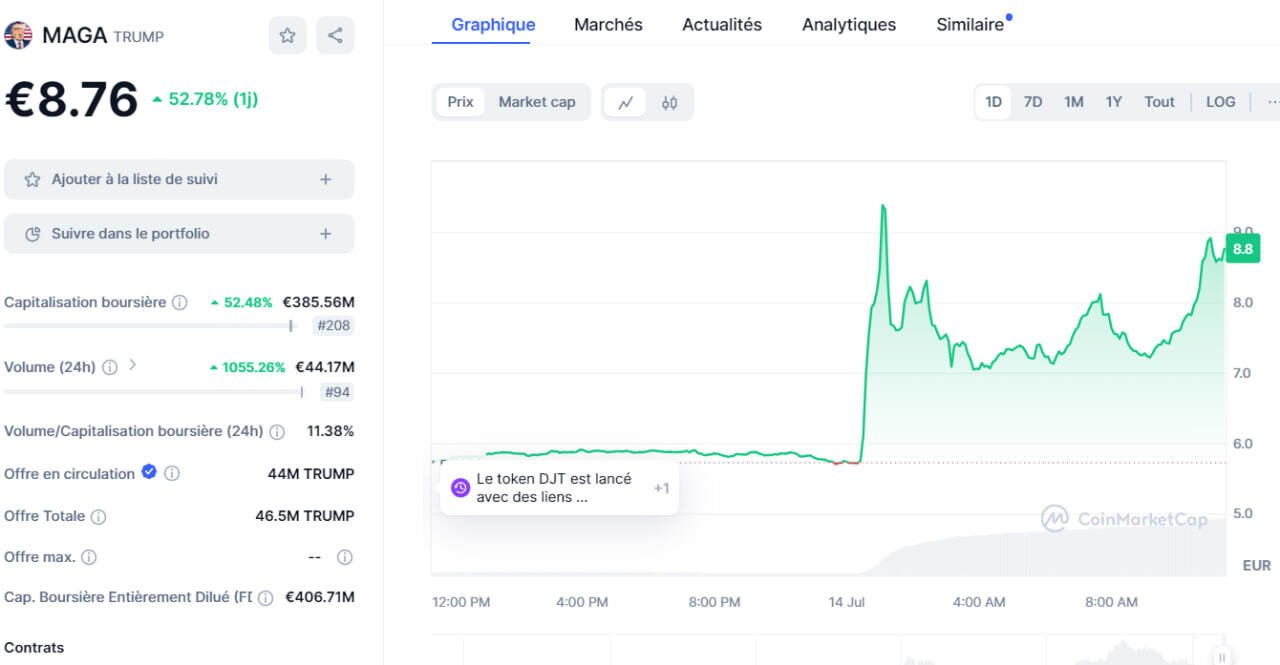The height and width of the screenshot is (665, 1280).
Task: Open Le token DJT est lancé news item
Action: pos(554,488)
